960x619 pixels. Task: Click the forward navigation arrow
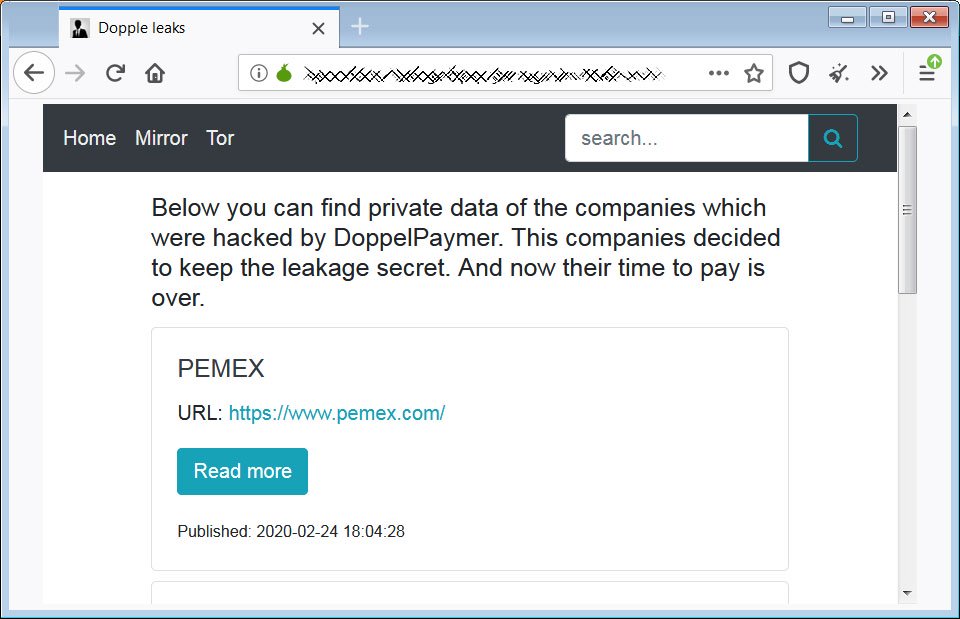pos(75,73)
